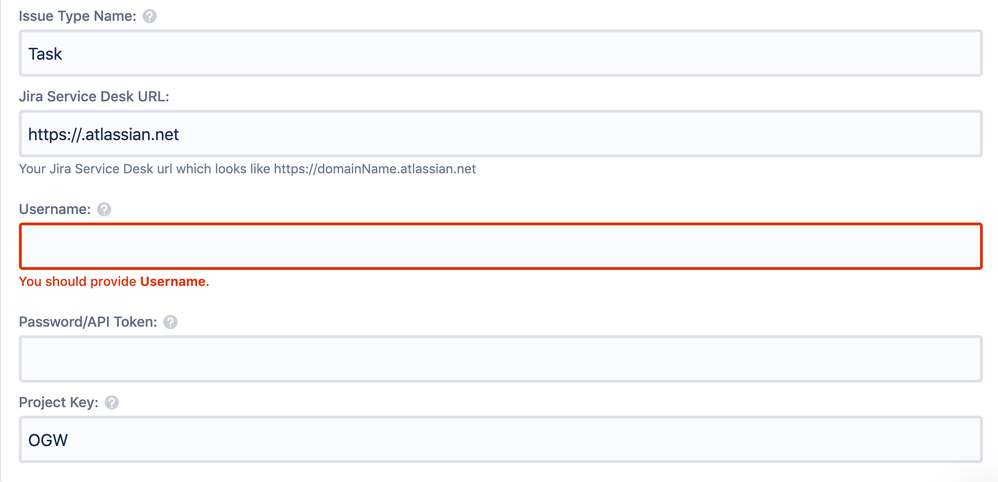
Task: Open help icon next to Username label
Action: click(x=104, y=209)
